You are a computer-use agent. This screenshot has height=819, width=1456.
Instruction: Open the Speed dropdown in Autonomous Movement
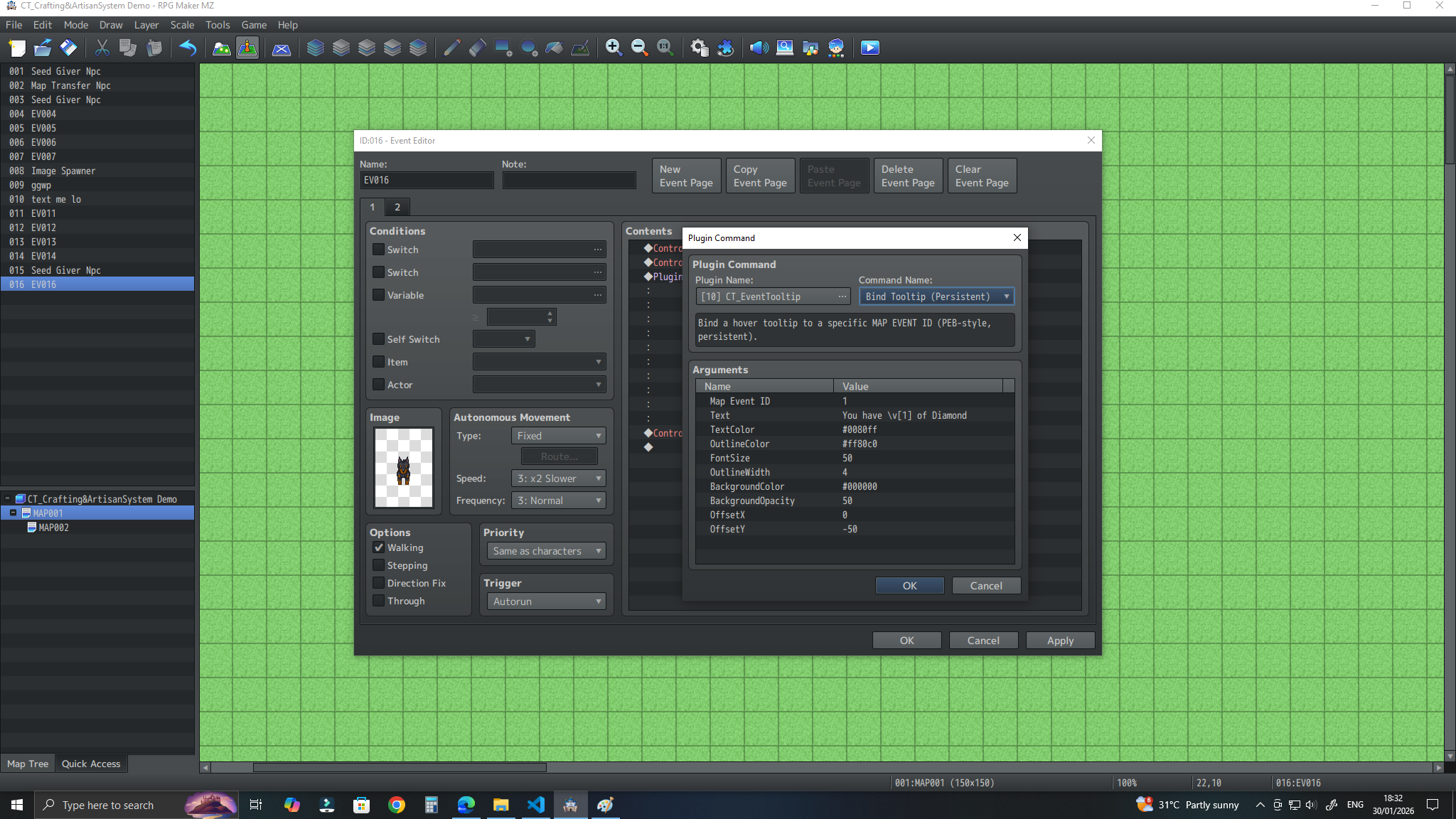(x=558, y=478)
